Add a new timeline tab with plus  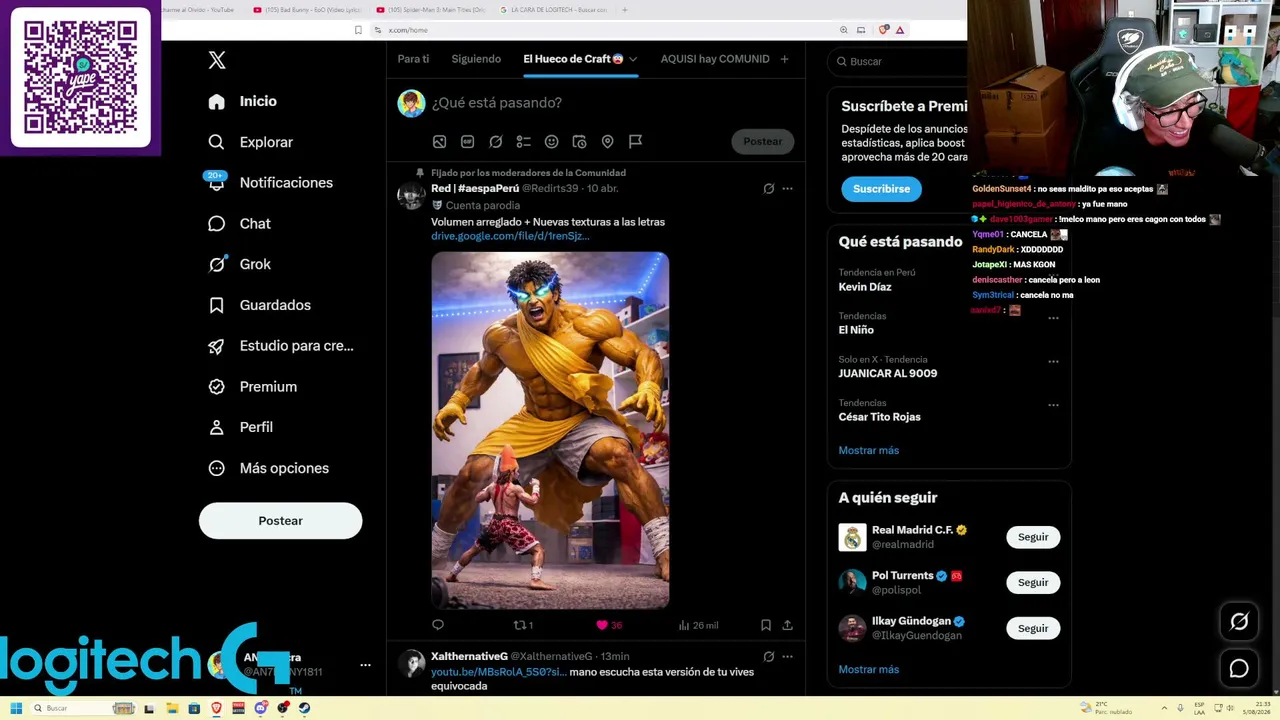tap(784, 59)
